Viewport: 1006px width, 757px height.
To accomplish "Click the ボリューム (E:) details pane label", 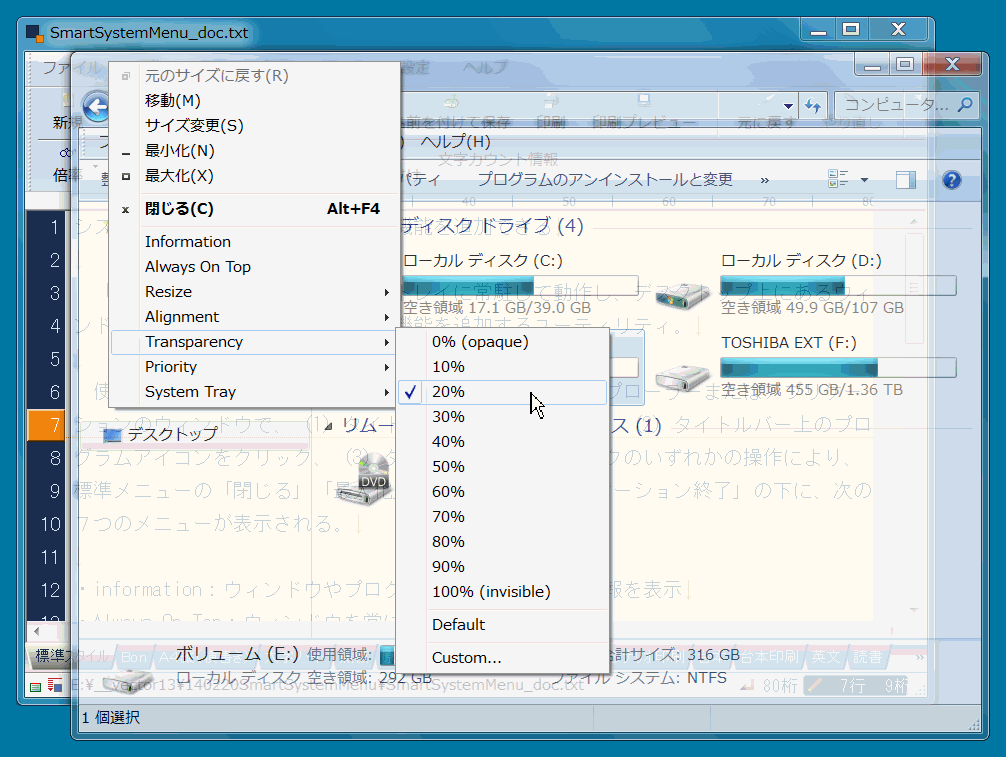I will point(237,654).
